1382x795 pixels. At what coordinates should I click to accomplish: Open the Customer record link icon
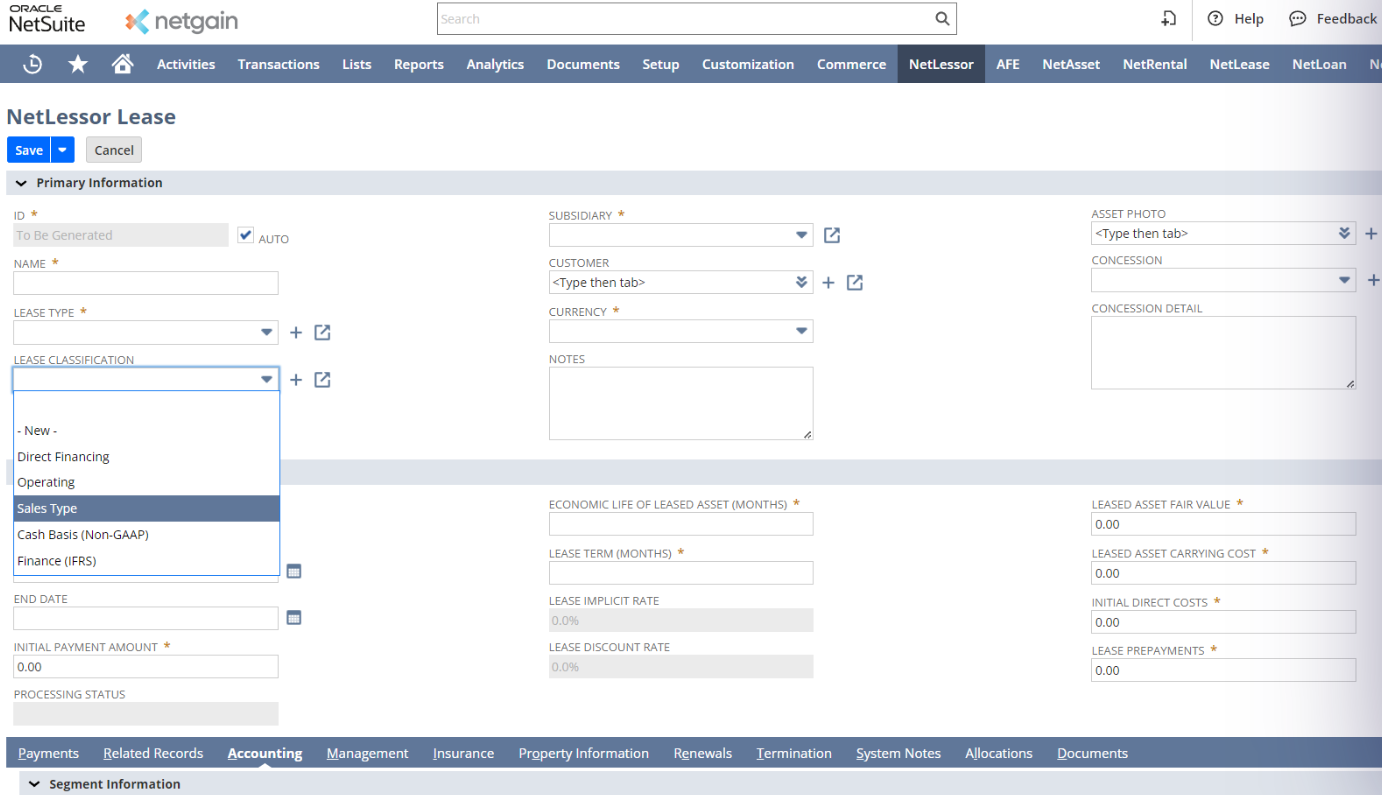coord(854,283)
